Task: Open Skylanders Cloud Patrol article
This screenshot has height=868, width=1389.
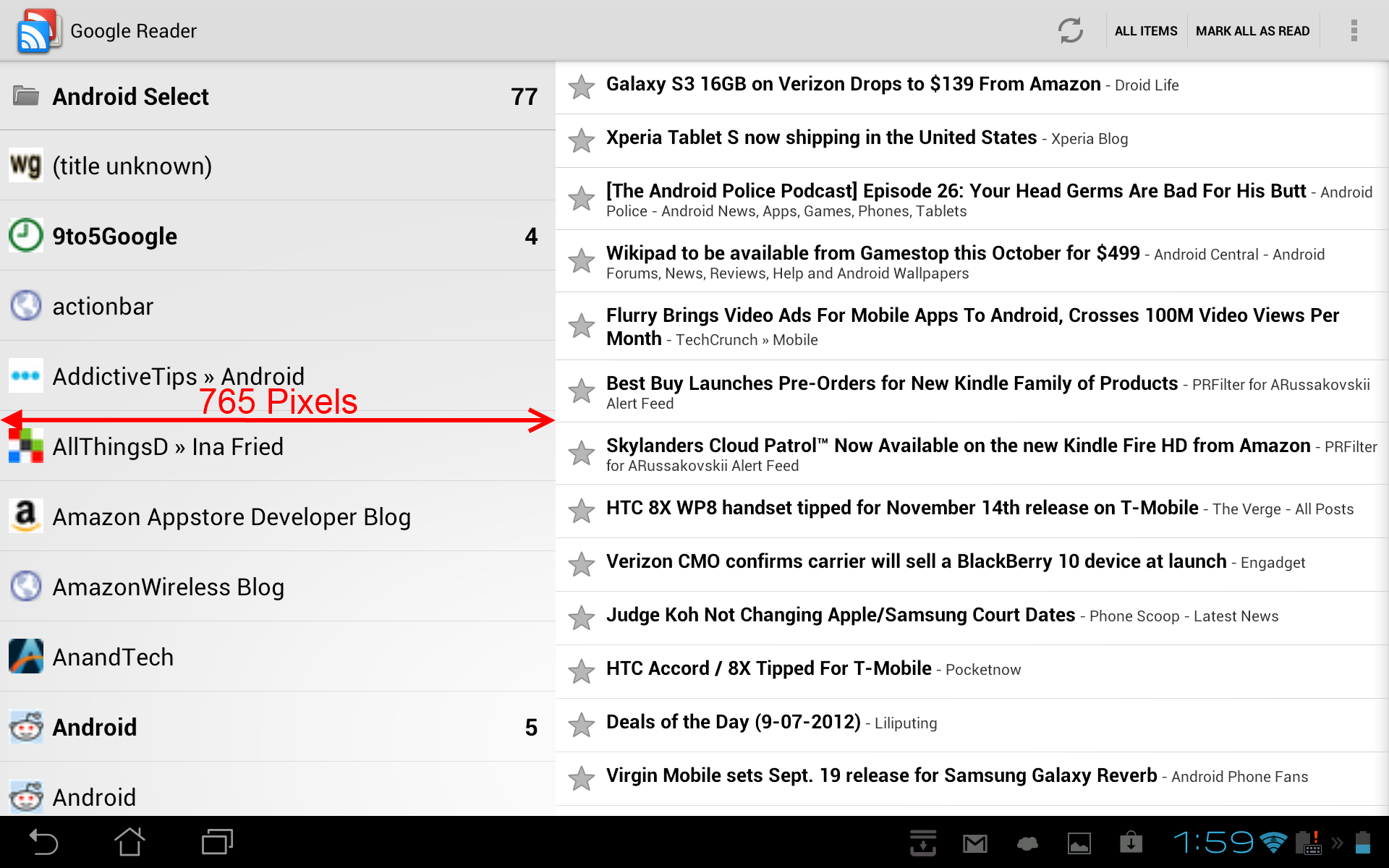Action: coord(972,454)
